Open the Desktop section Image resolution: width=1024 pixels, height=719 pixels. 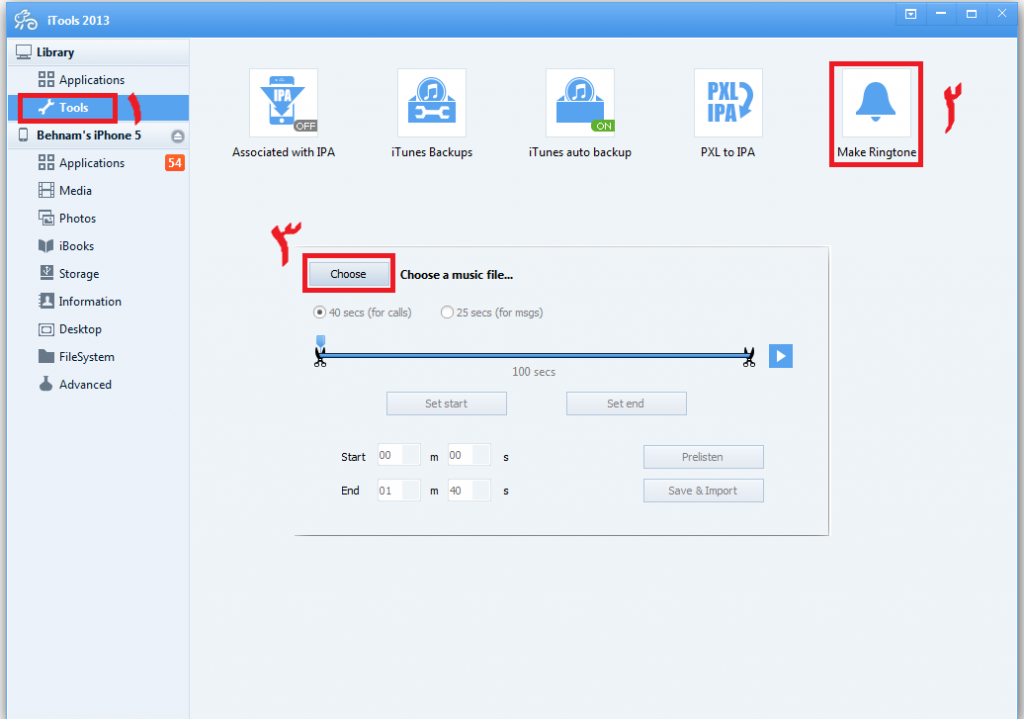(x=99, y=329)
